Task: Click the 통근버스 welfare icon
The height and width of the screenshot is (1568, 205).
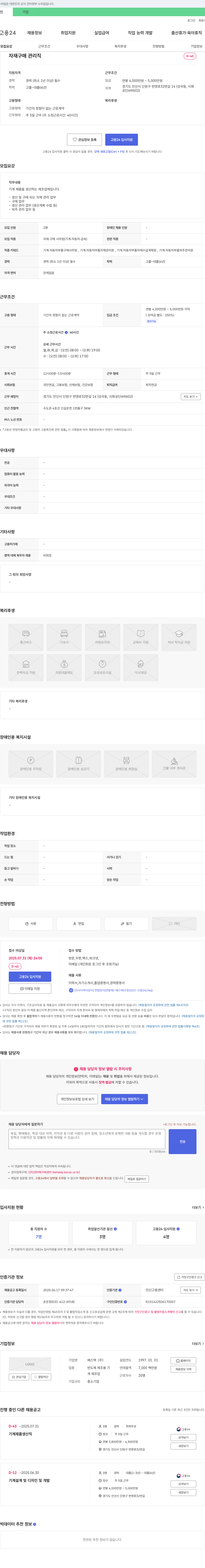Action: pyautogui.click(x=26, y=637)
